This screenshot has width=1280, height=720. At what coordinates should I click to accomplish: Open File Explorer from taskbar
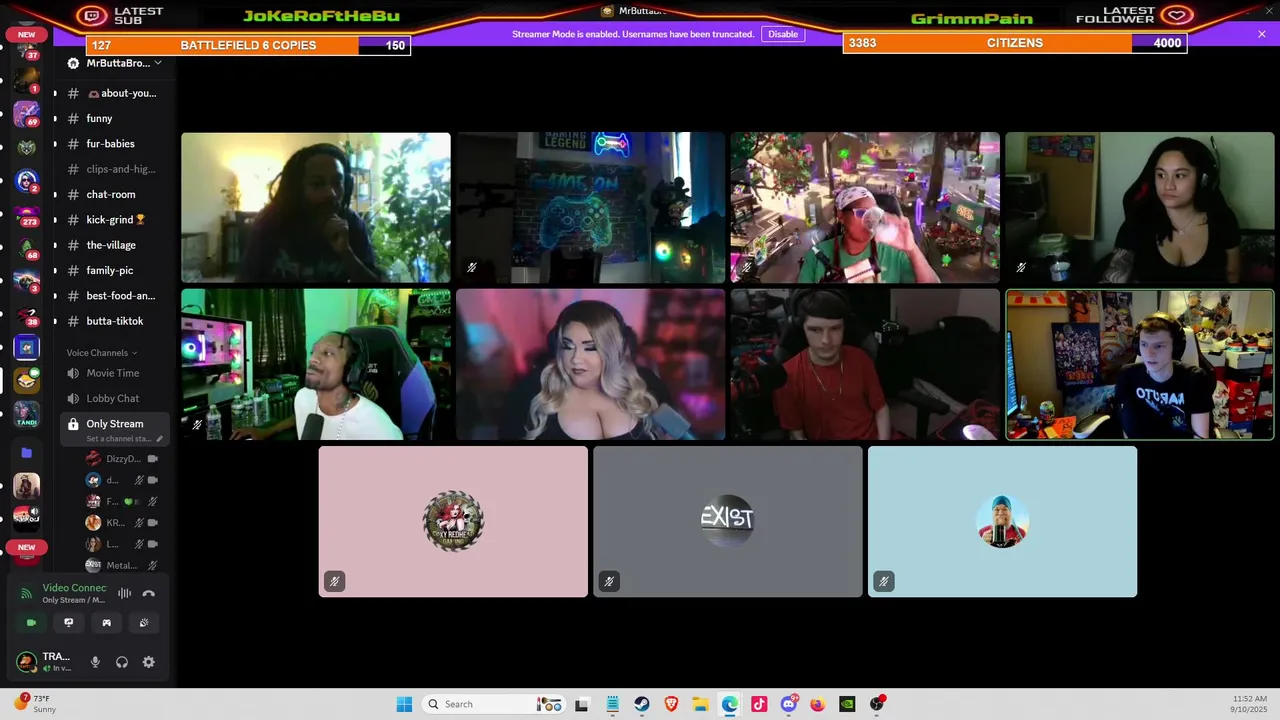coord(700,704)
